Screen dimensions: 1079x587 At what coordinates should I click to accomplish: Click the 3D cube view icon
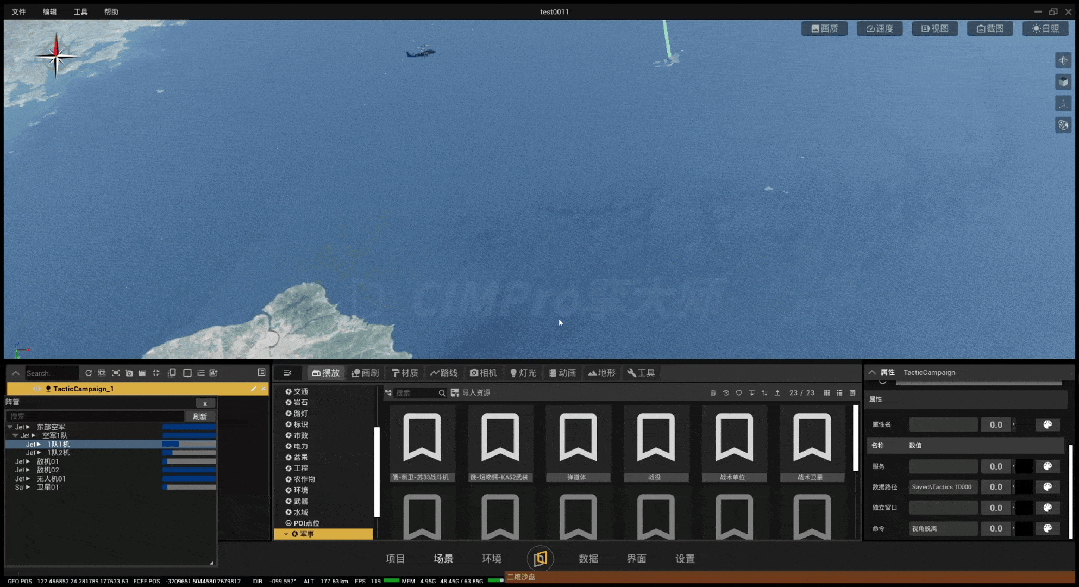pyautogui.click(x=1063, y=82)
